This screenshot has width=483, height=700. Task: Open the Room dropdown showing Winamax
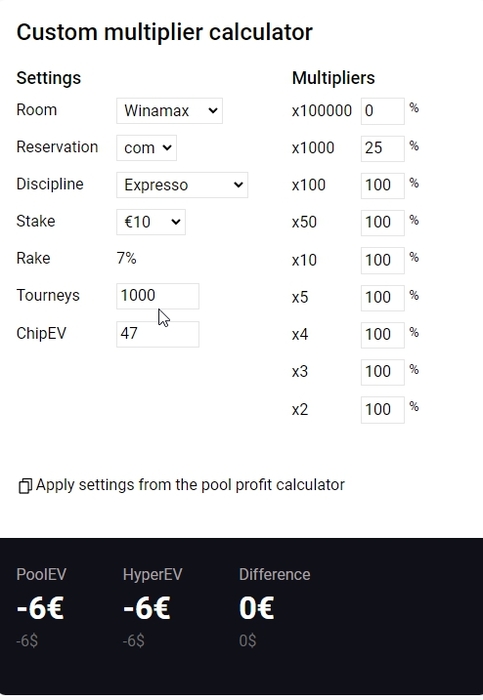[170, 111]
